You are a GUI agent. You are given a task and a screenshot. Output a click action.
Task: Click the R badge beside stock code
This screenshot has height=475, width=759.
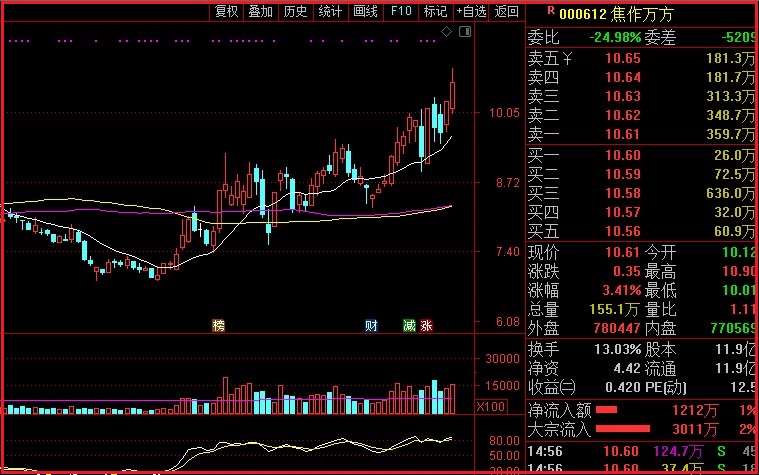coord(551,10)
